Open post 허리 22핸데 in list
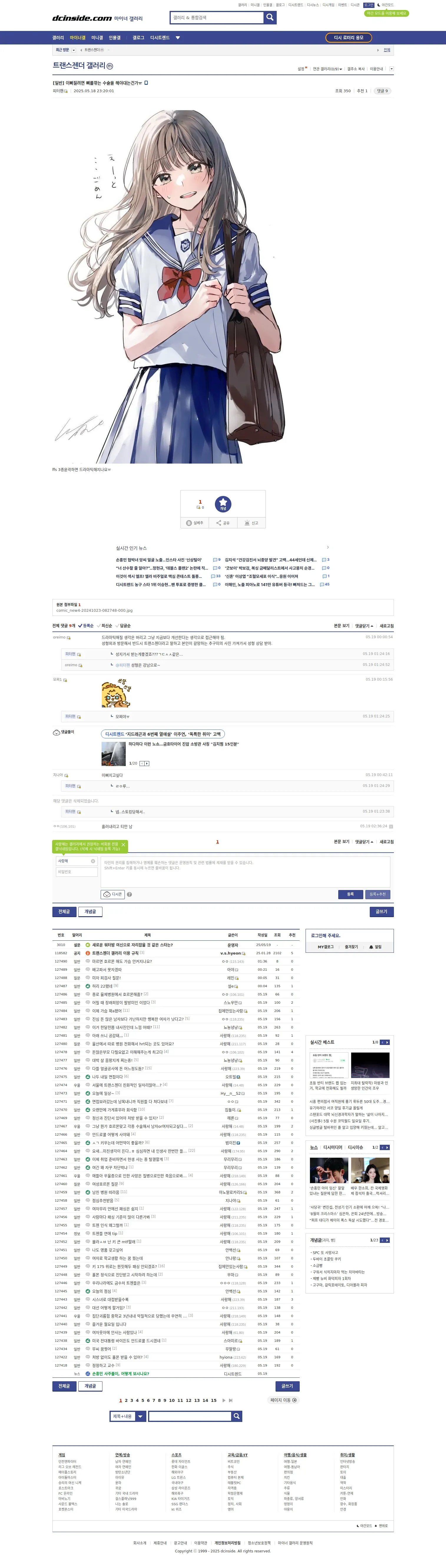 102,986
